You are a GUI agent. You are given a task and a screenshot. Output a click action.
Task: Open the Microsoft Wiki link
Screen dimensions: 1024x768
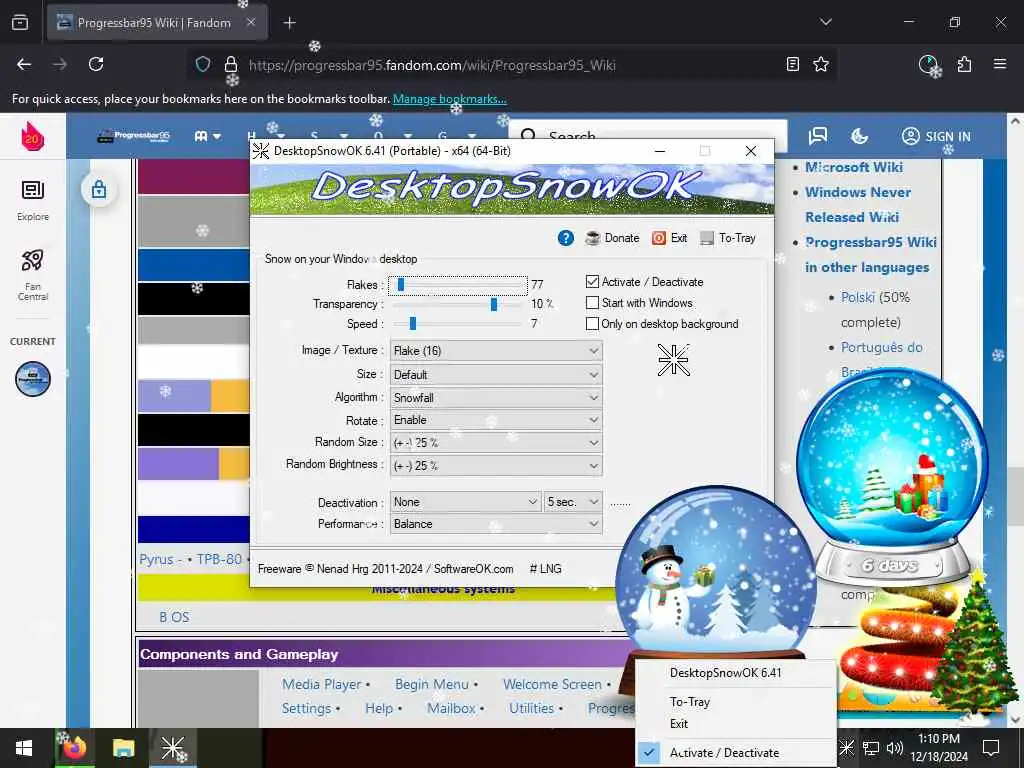(x=854, y=167)
